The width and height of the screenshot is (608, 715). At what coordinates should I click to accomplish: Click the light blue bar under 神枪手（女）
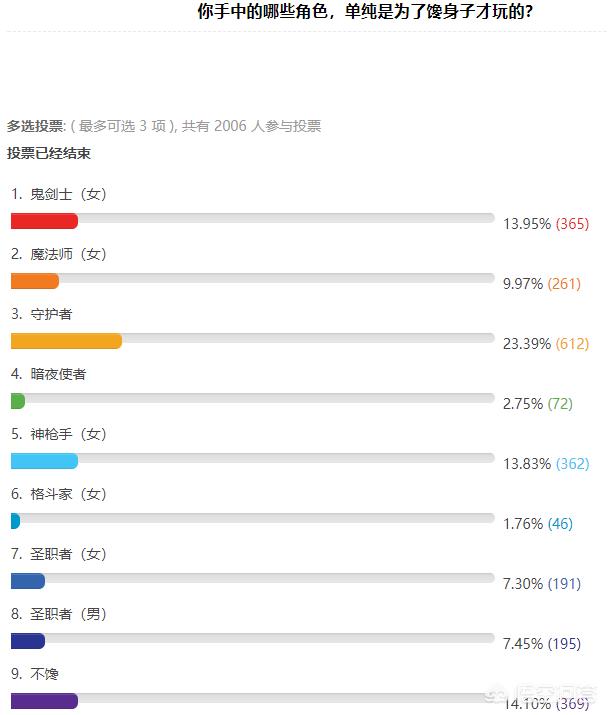44,461
